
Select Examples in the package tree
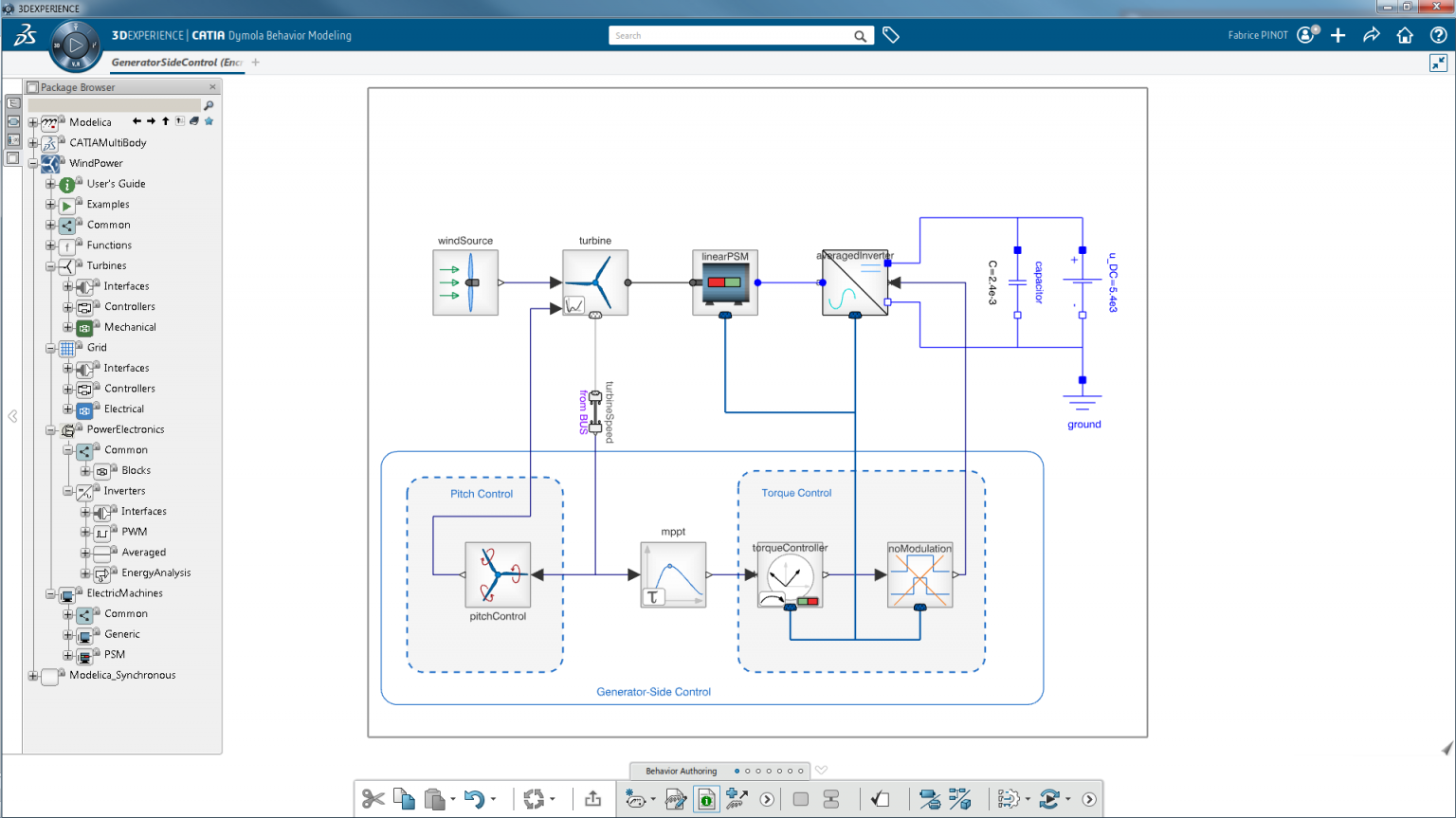click(x=108, y=204)
